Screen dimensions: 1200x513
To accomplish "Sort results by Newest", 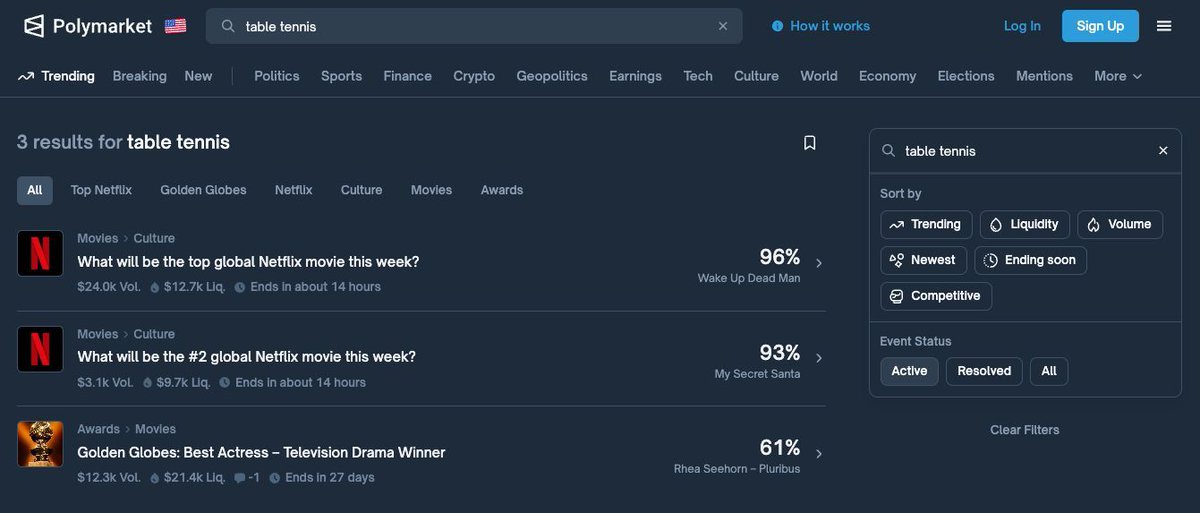I will click(x=923, y=260).
